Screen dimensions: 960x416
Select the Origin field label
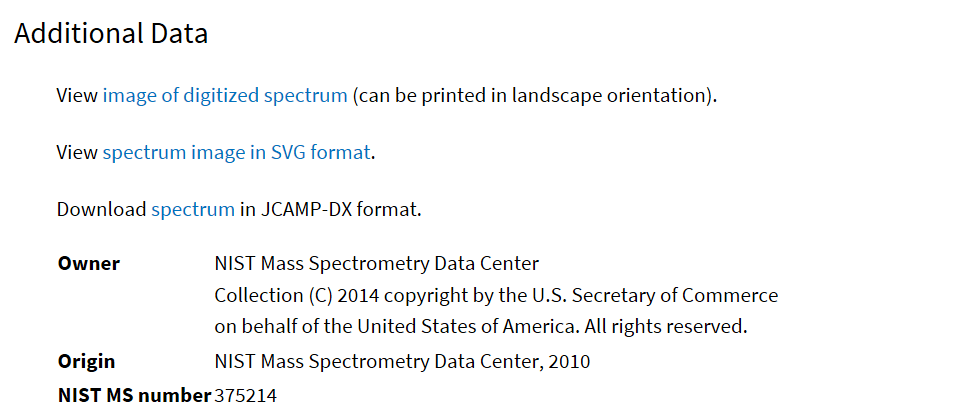click(86, 361)
